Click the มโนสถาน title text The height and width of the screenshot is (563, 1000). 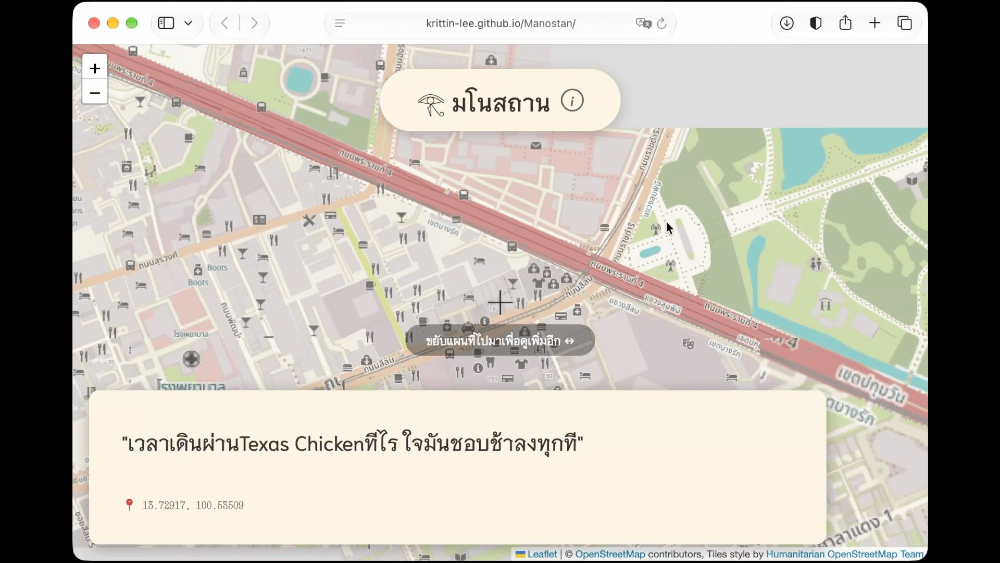[x=500, y=102]
